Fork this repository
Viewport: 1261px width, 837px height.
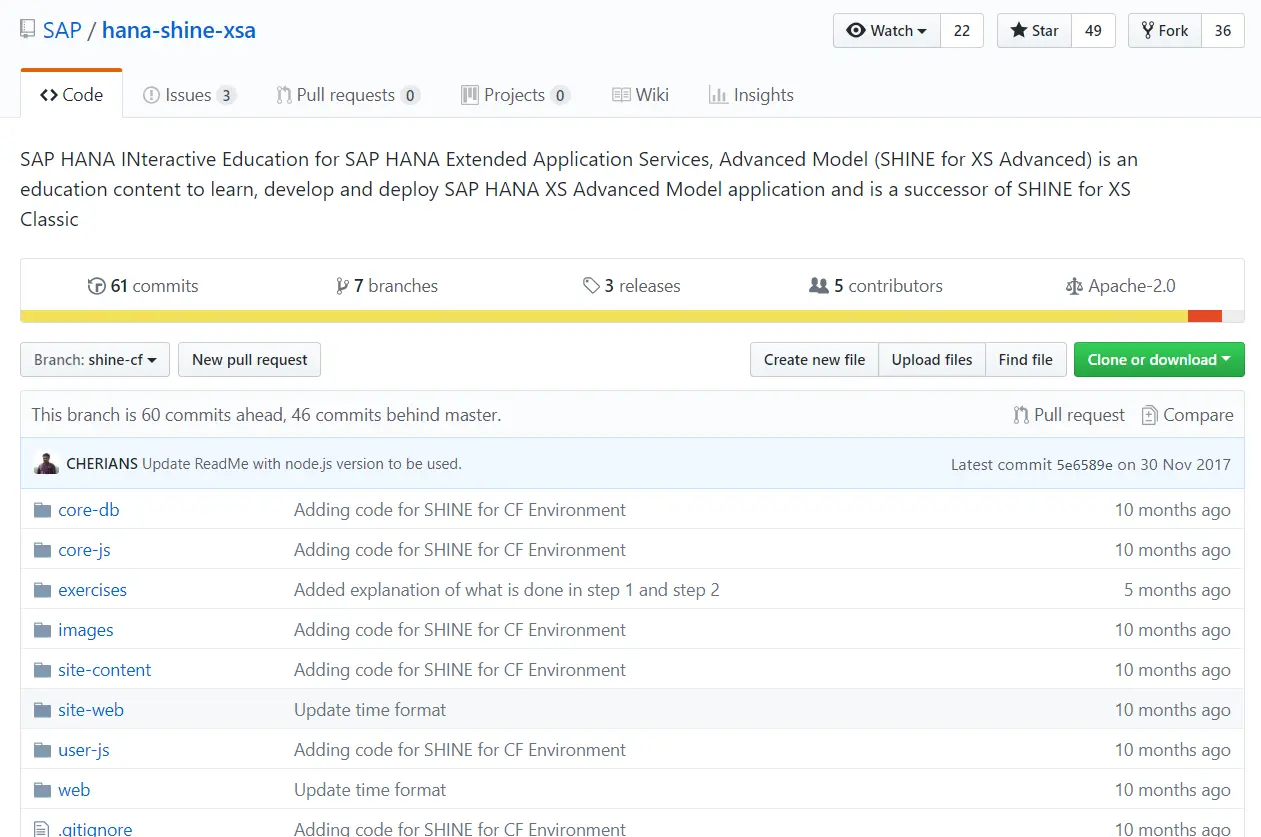pos(1165,30)
